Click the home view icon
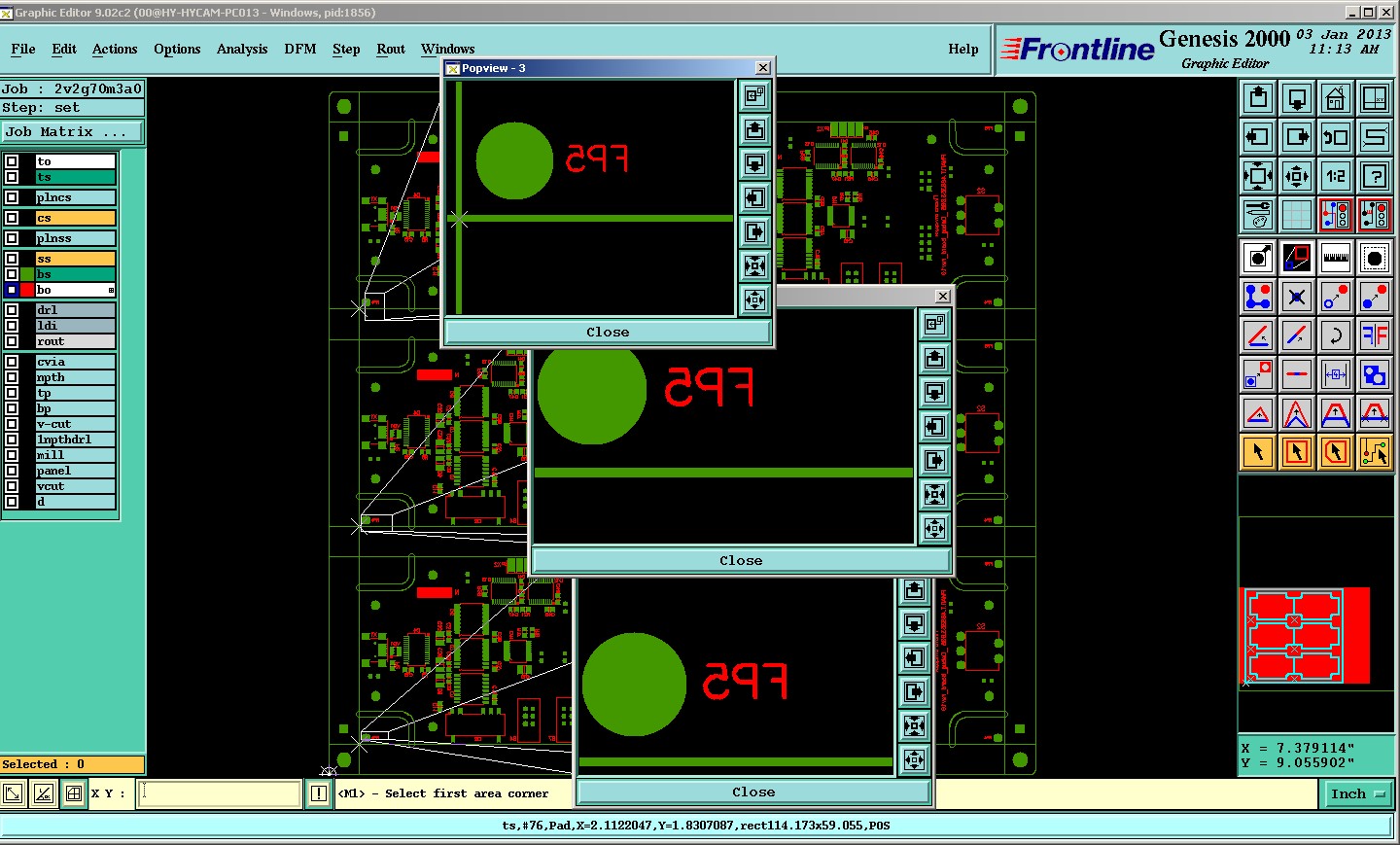This screenshot has width=1400, height=845. point(1336,98)
